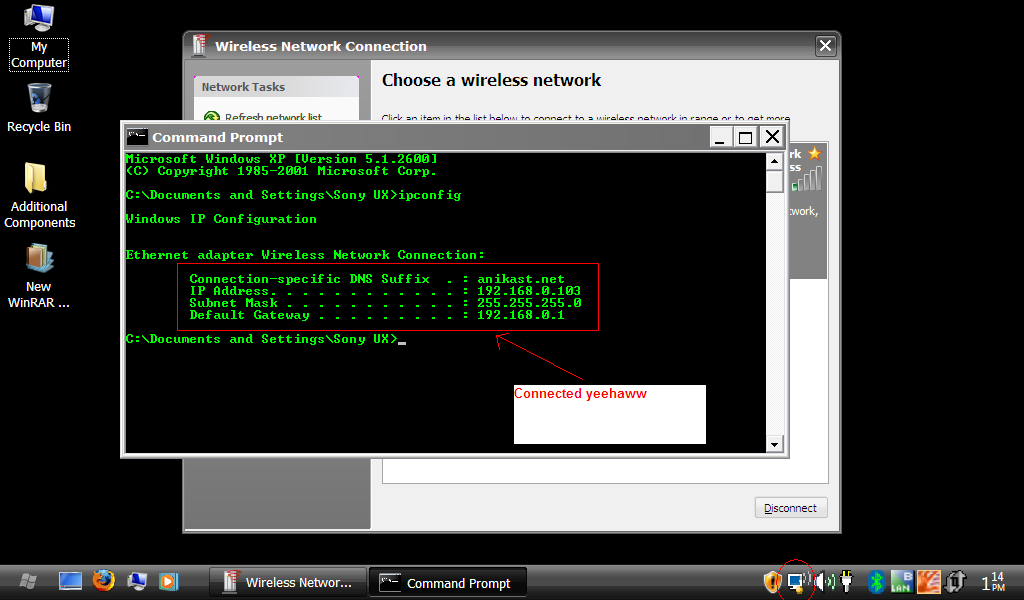Click Command Prompt title bar system icon
Viewport: 1024px width, 600px height.
(x=136, y=137)
